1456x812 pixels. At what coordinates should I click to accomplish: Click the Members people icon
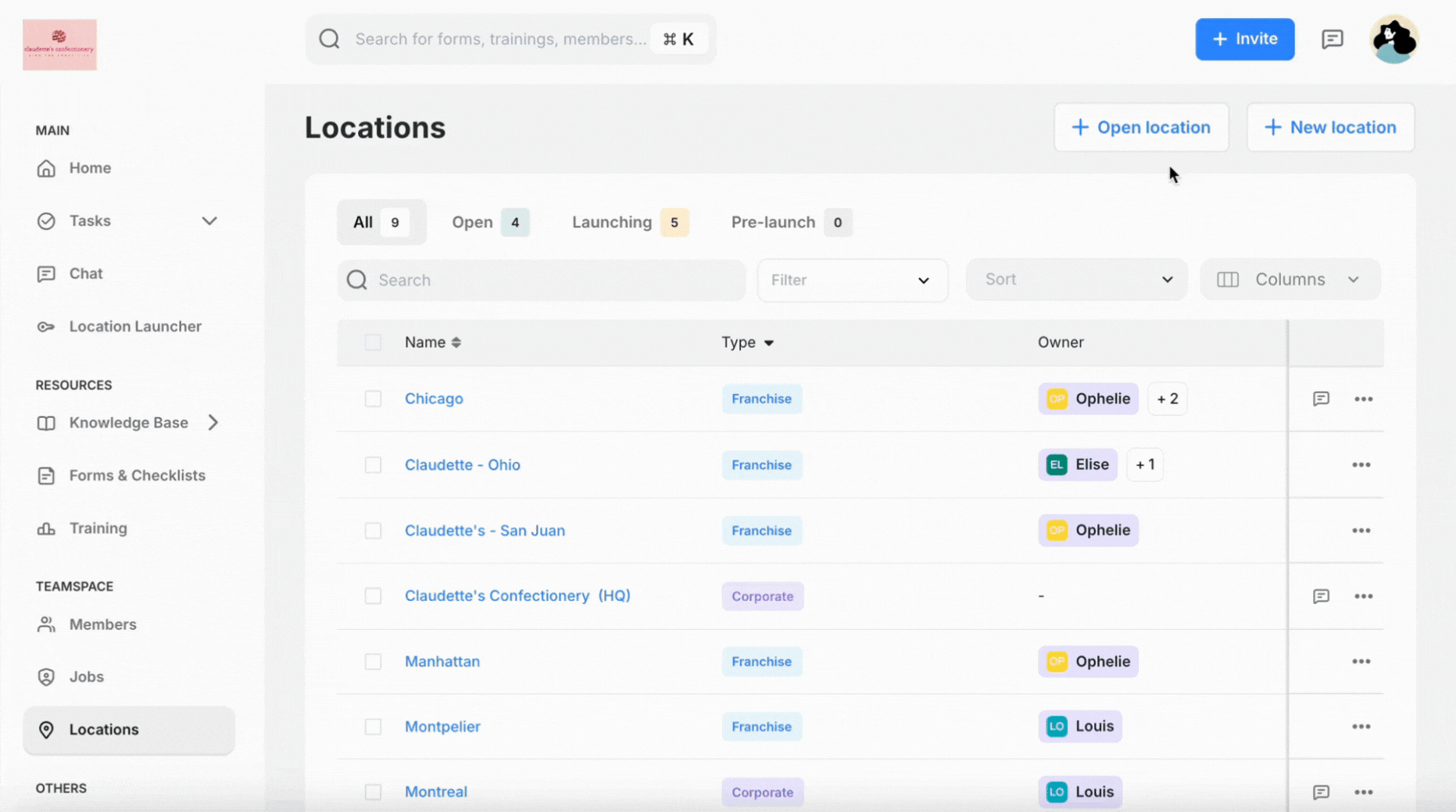[x=46, y=624]
